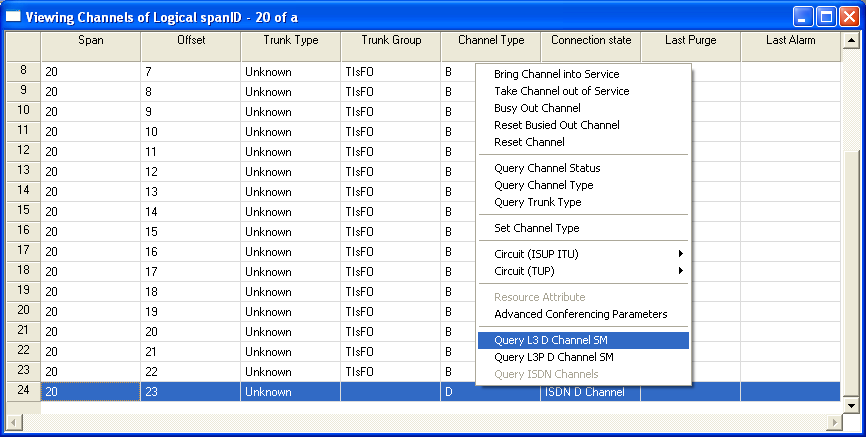This screenshot has height=437, width=866.
Task: Click the 'Offset' column header
Action: pyautogui.click(x=190, y=41)
